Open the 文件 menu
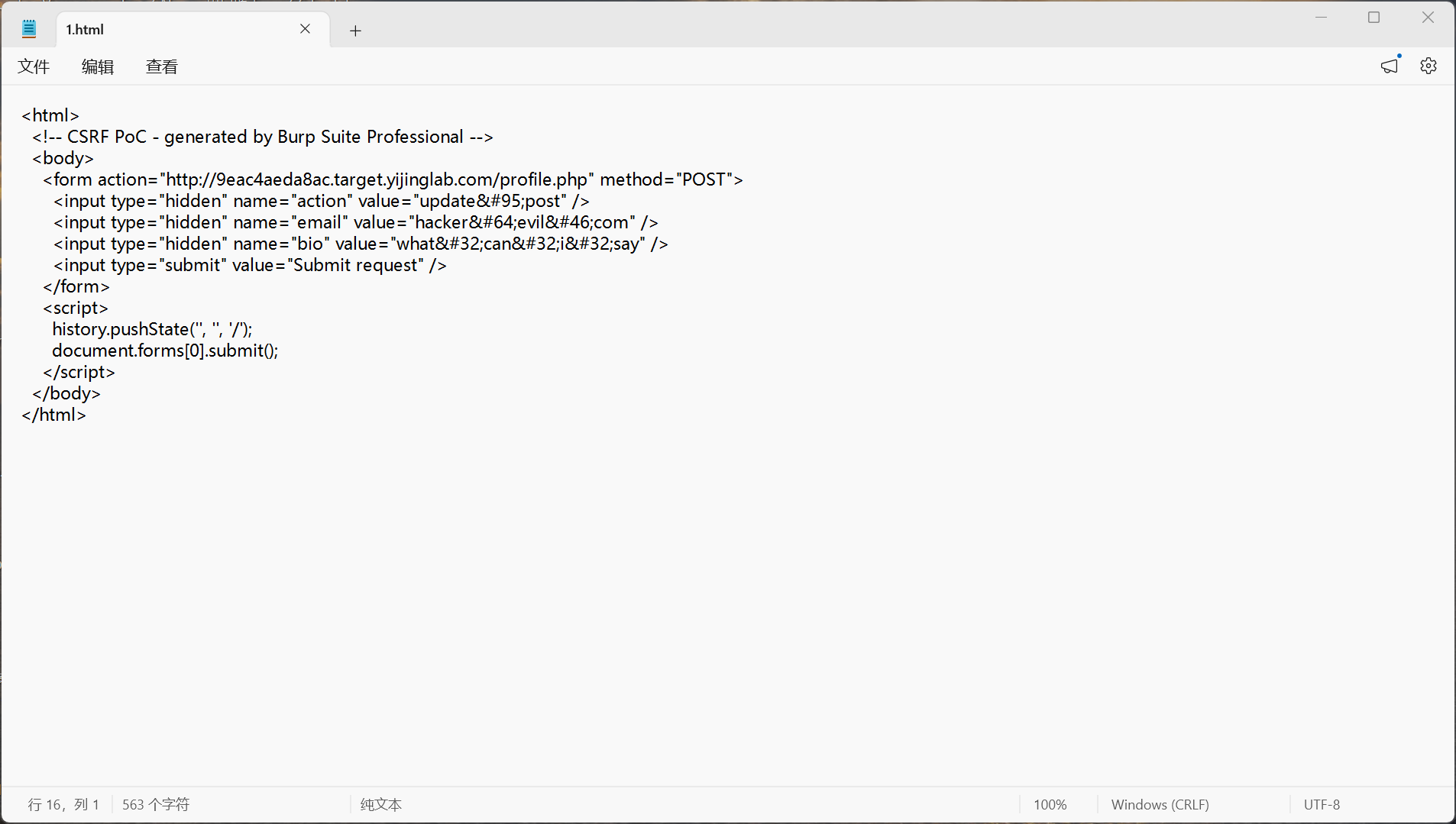Image resolution: width=1456 pixels, height=824 pixels. tap(34, 66)
